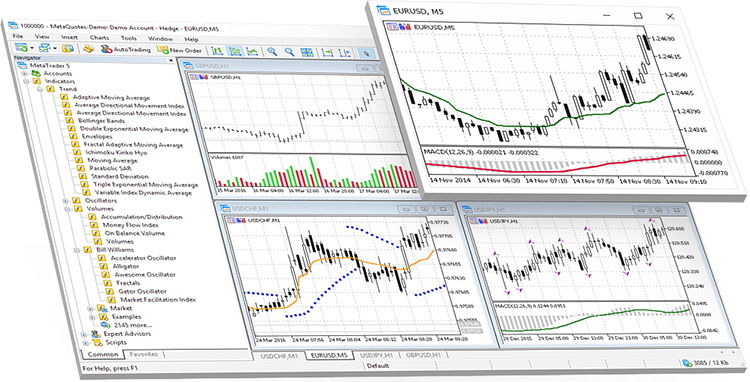This screenshot has height=382, width=750.
Task: Select the Bollinger Bands indicator
Action: 101,121
